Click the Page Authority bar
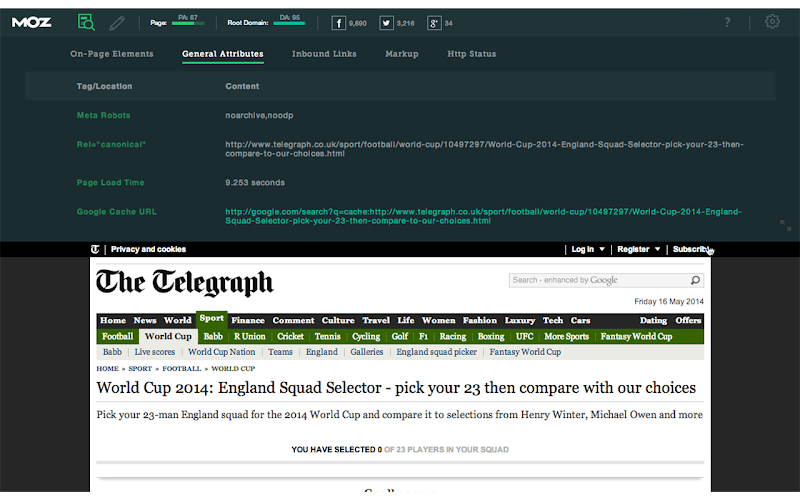 point(188,23)
